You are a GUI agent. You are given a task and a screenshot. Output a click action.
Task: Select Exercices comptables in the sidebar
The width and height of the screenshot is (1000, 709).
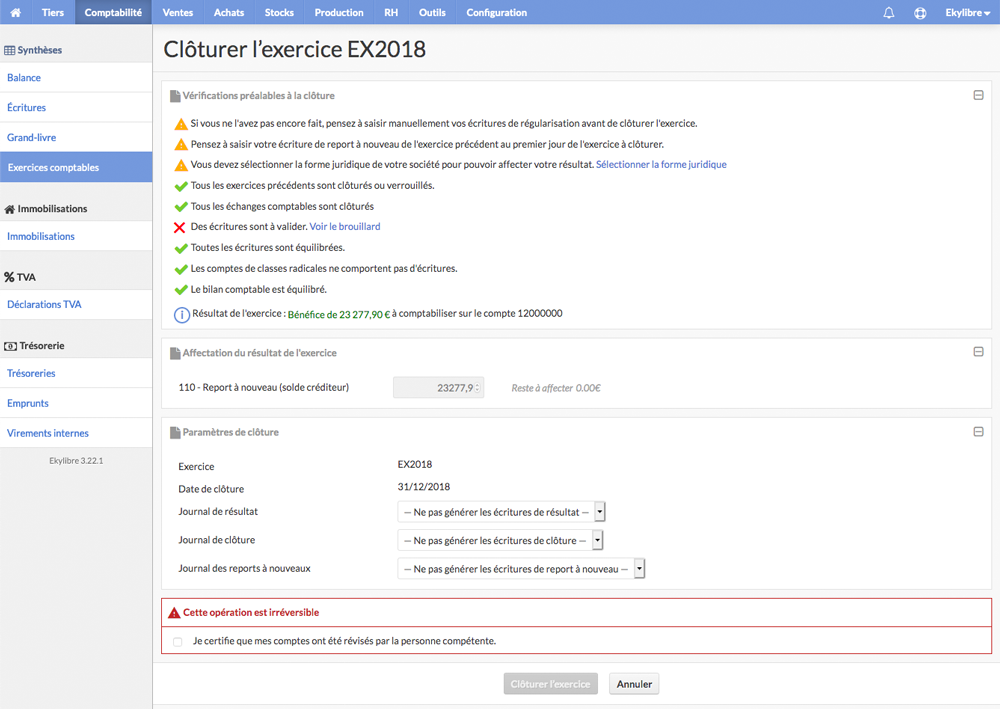76,168
